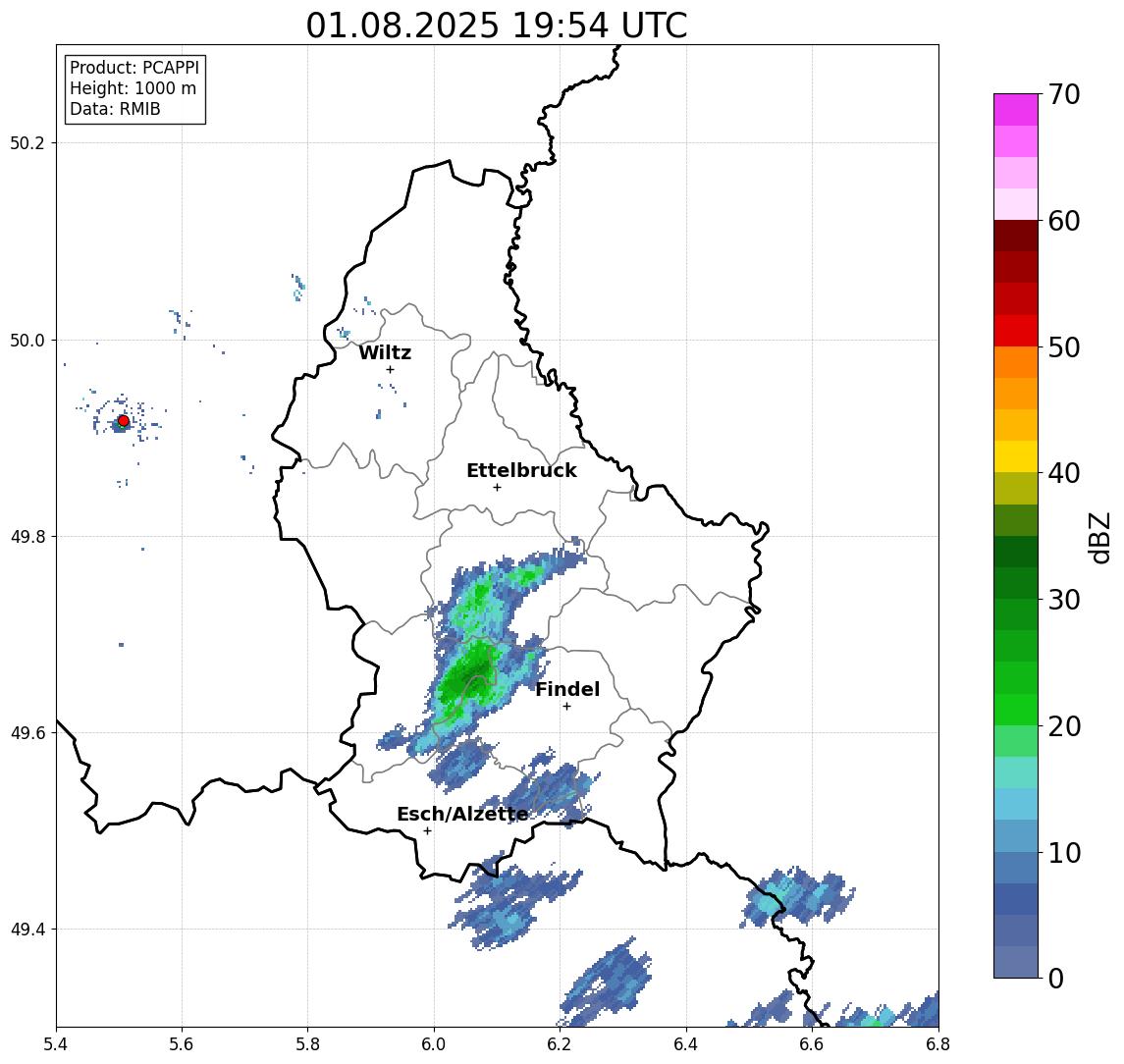The width and height of the screenshot is (1124, 1064).
Task: Click the colorbar tick label '10'
Action: [1063, 852]
